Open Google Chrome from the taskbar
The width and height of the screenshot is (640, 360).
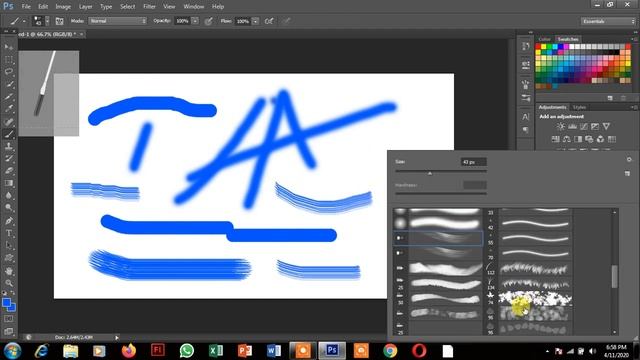click(x=390, y=351)
